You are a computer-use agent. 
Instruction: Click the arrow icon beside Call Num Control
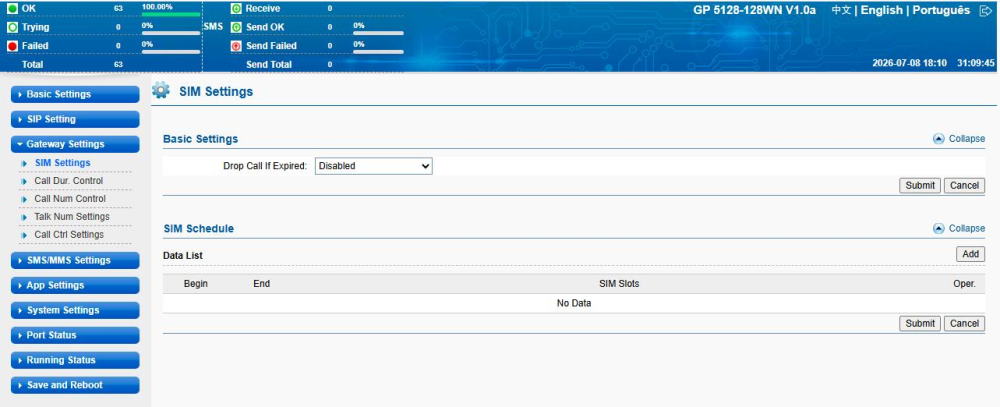pos(24,199)
